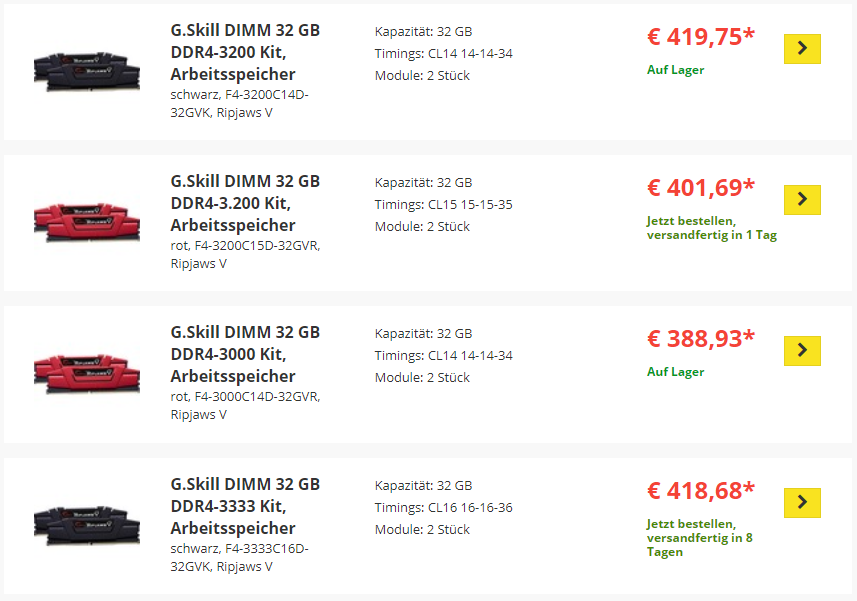Screen dimensions: 857x601
Task: Open the red DDR4-3000 Ripjaws V product image
Action: 87,373
